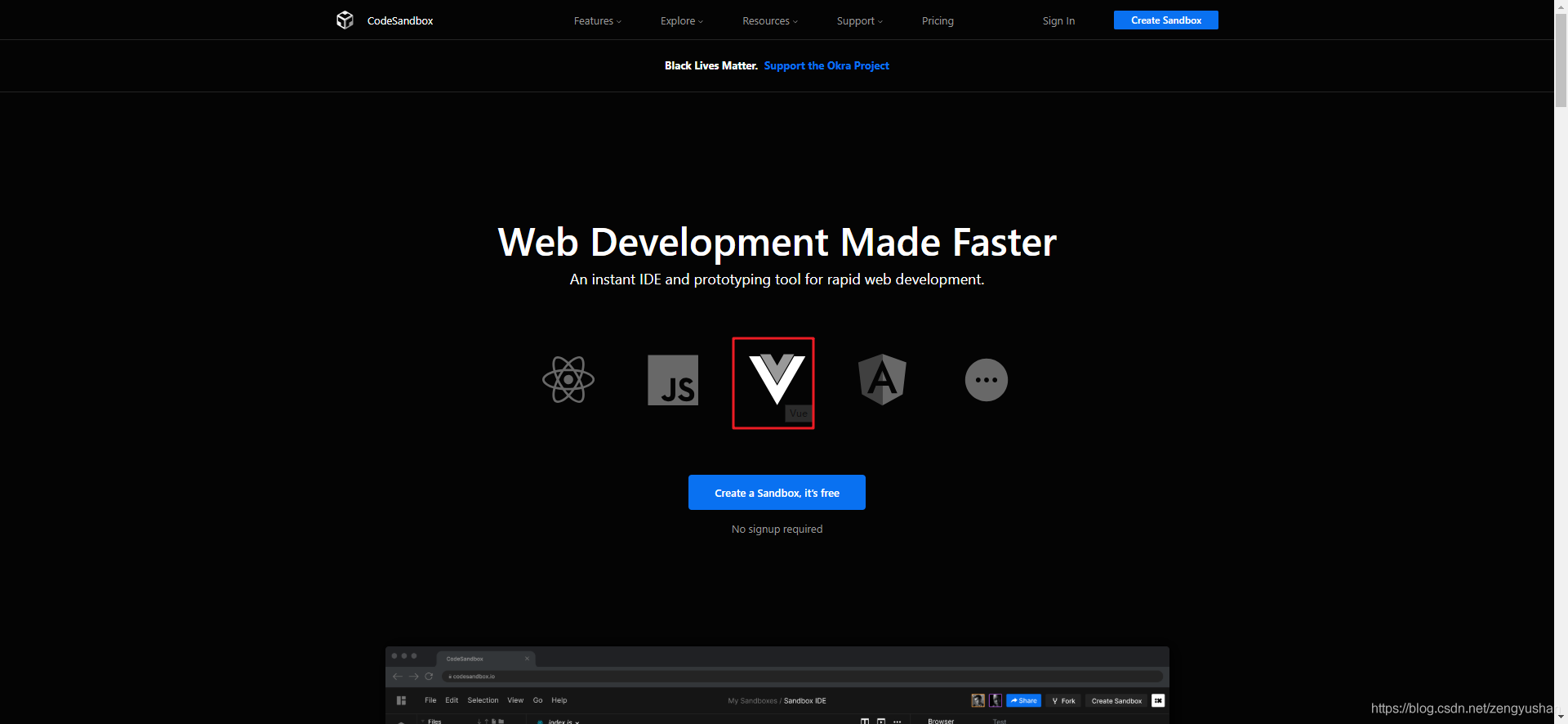Open View menu in preview IDE

(x=515, y=700)
